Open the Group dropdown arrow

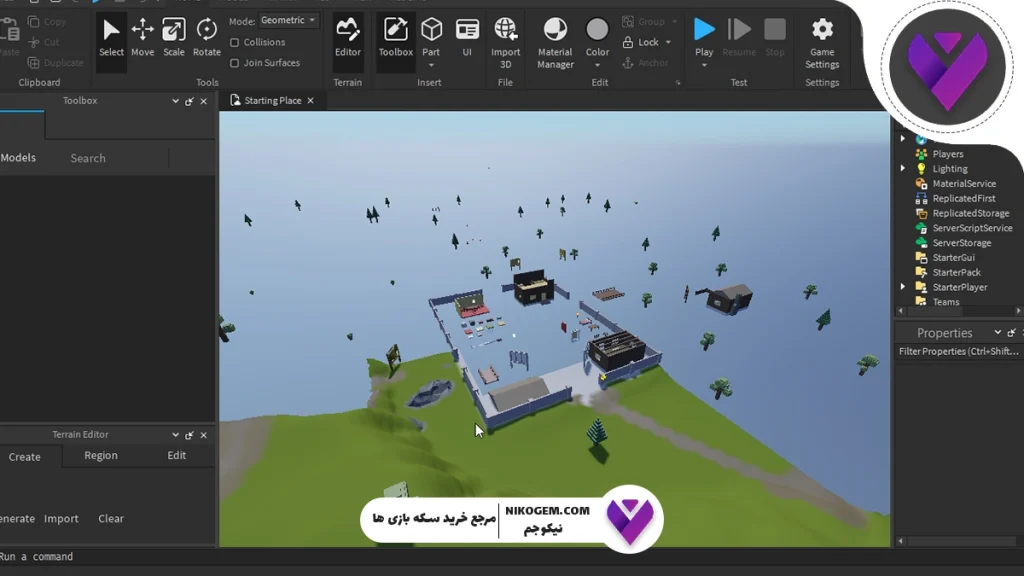(x=675, y=22)
